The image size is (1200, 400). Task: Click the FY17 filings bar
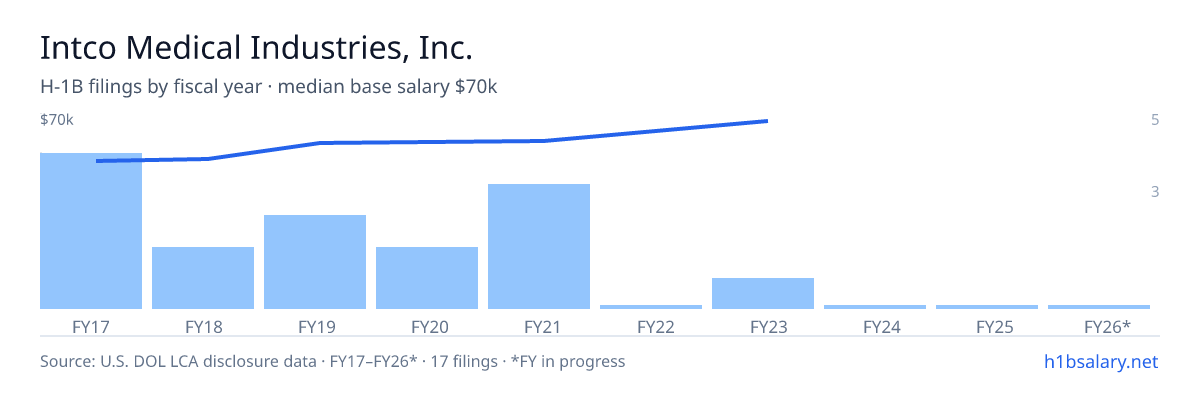[91, 231]
